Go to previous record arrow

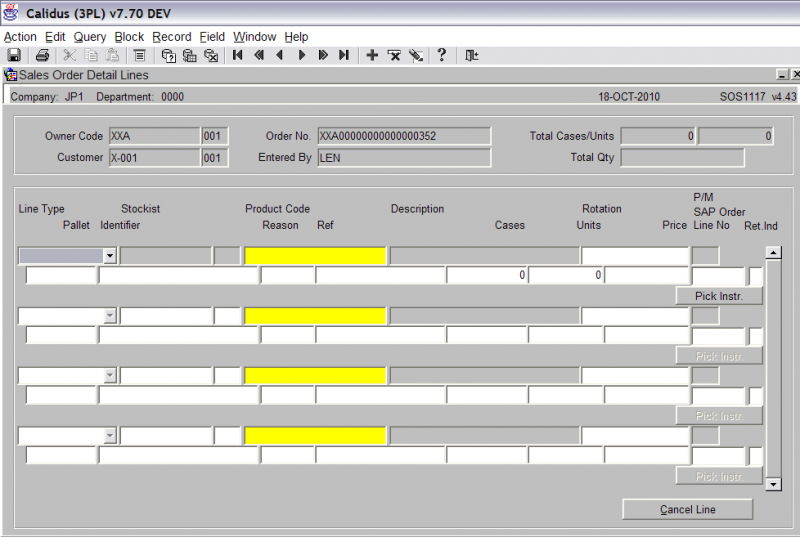point(280,55)
